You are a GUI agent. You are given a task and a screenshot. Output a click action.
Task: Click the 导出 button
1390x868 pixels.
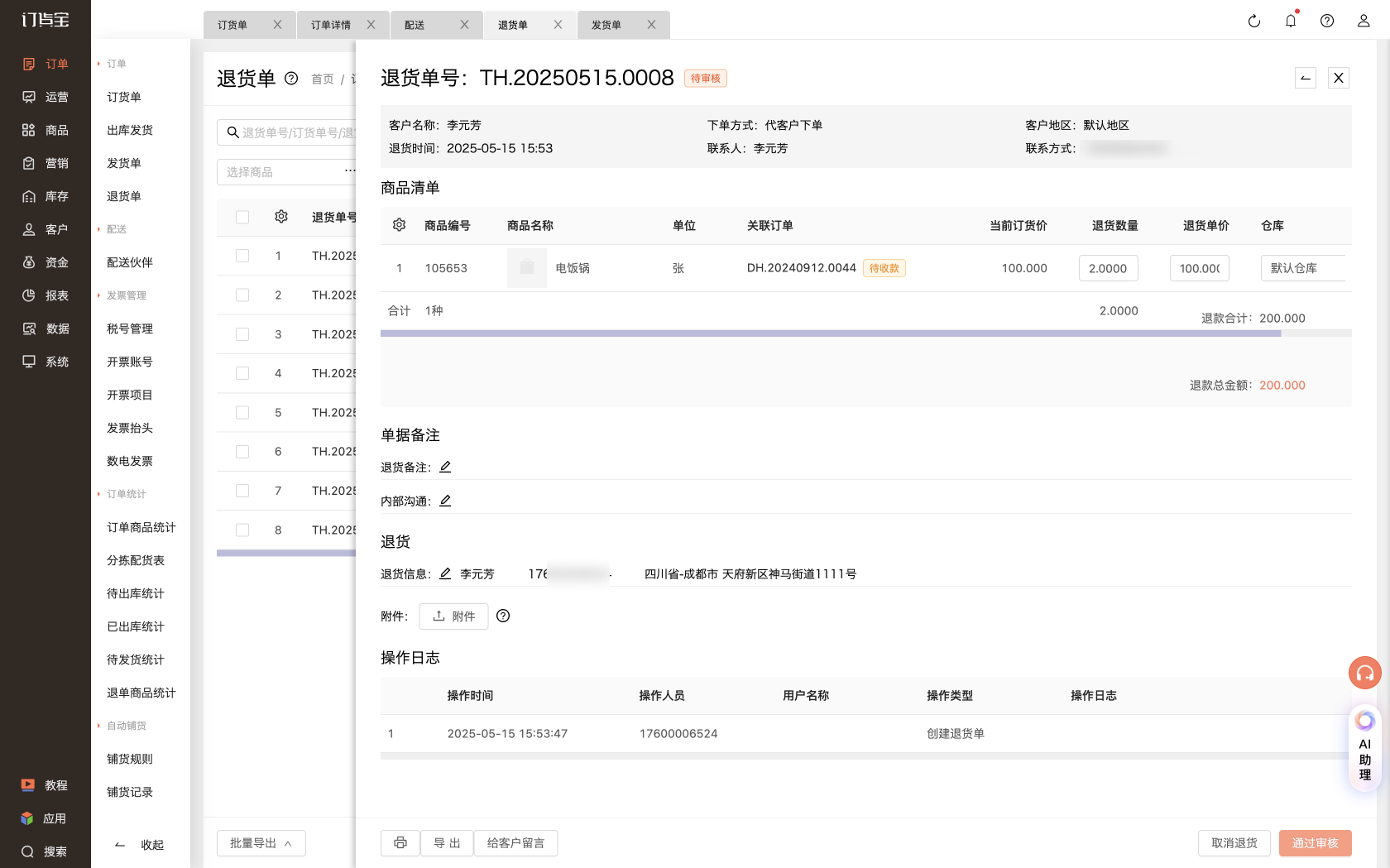coord(447,843)
